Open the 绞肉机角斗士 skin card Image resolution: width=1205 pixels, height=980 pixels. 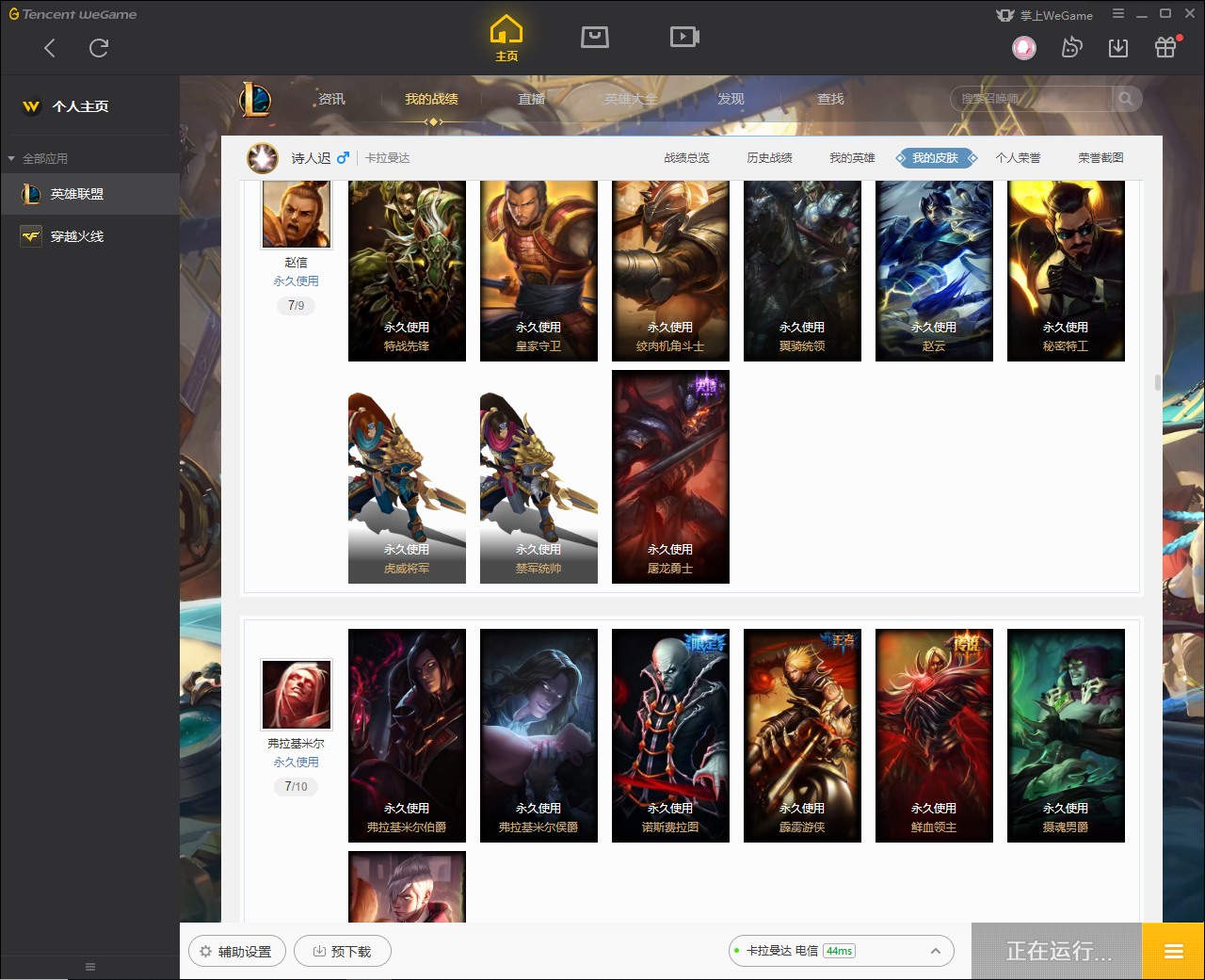[x=670, y=271]
